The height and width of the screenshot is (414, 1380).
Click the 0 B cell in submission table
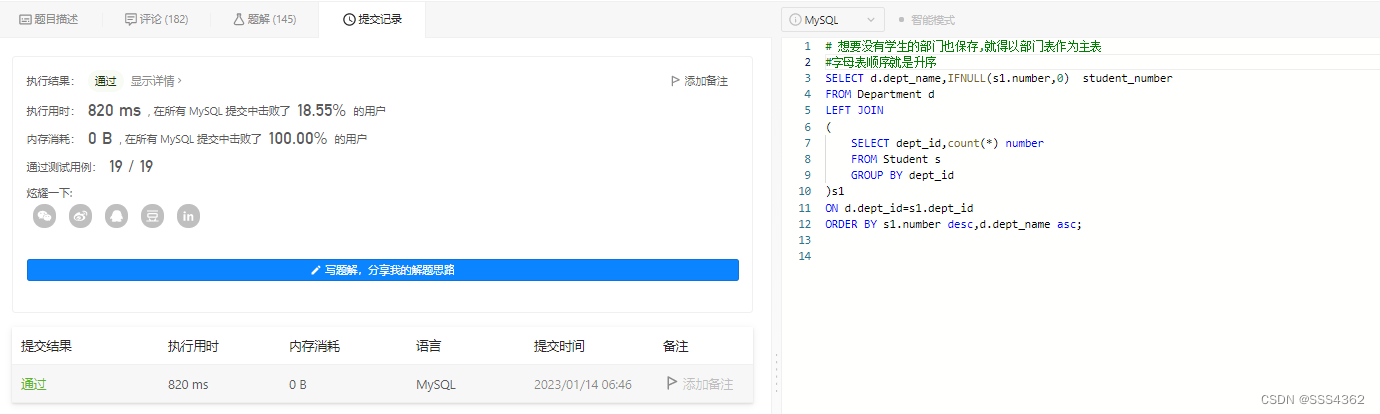point(298,384)
